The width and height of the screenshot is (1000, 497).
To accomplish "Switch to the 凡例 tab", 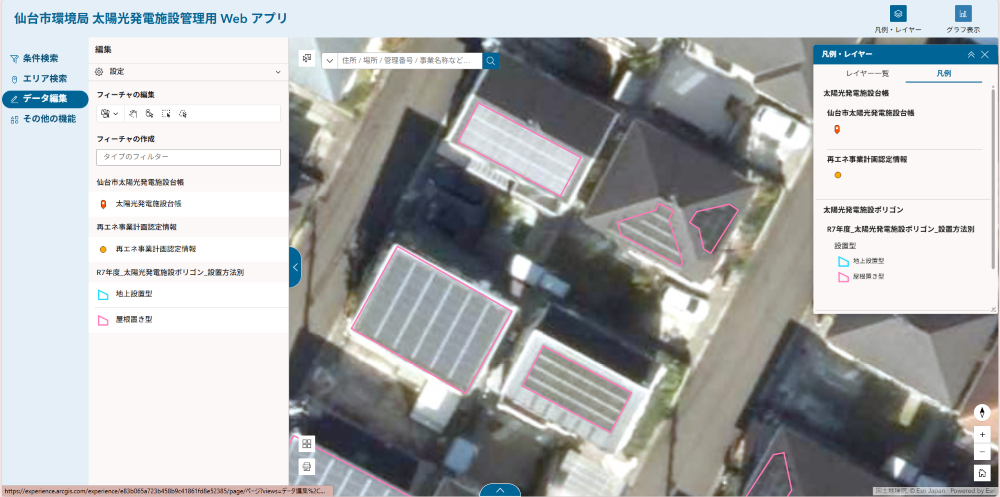I will point(944,73).
